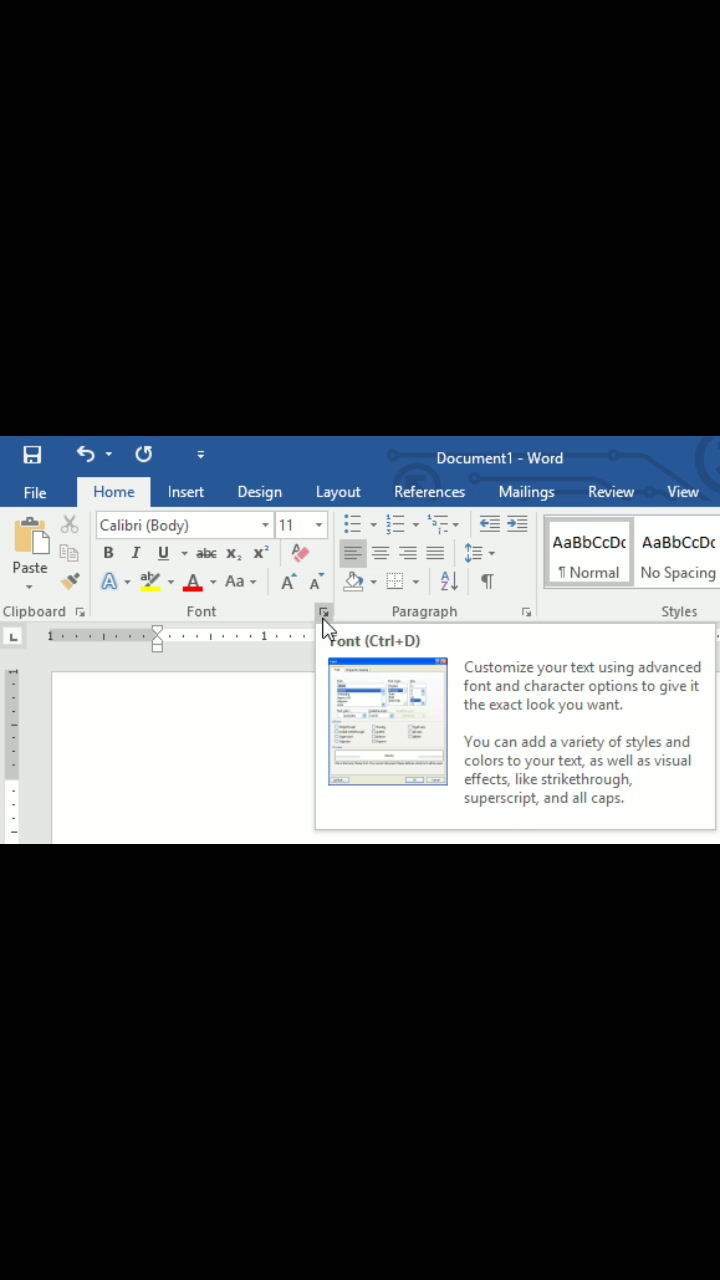
Task: Apply the red Font Color swatch
Action: click(x=193, y=582)
